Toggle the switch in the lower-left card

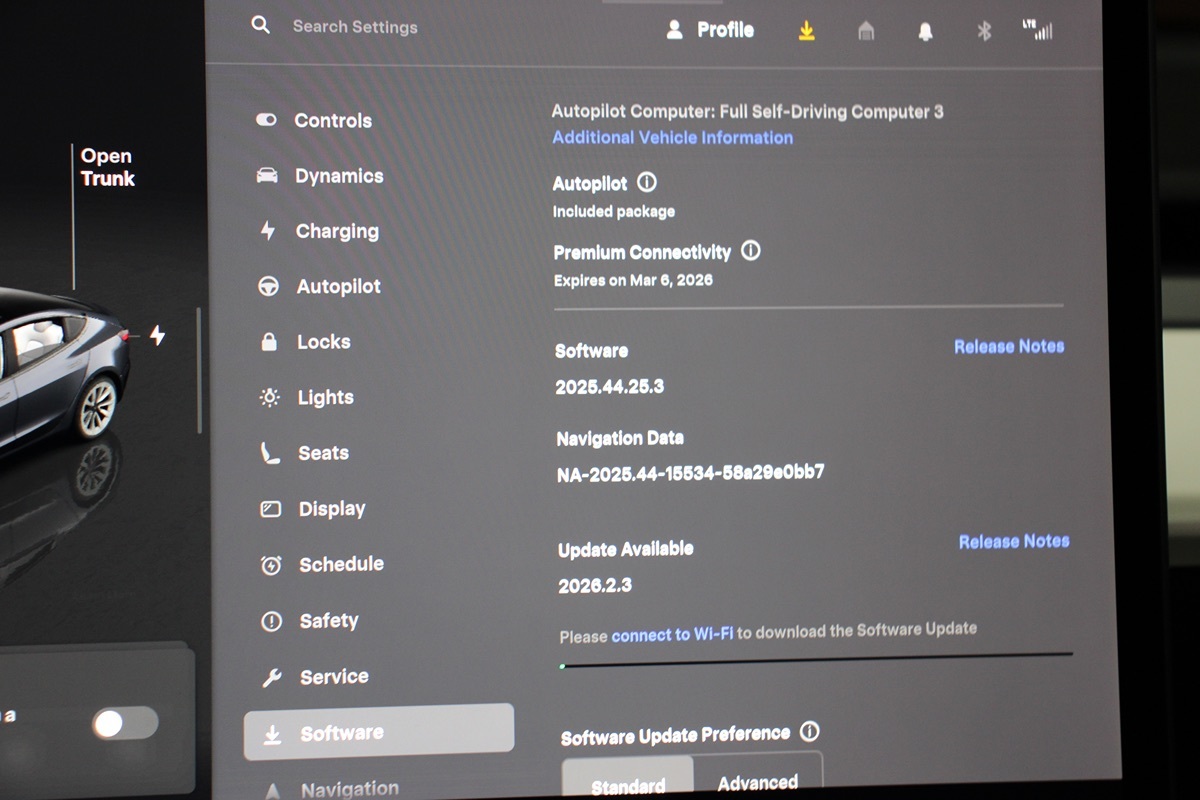pos(125,722)
